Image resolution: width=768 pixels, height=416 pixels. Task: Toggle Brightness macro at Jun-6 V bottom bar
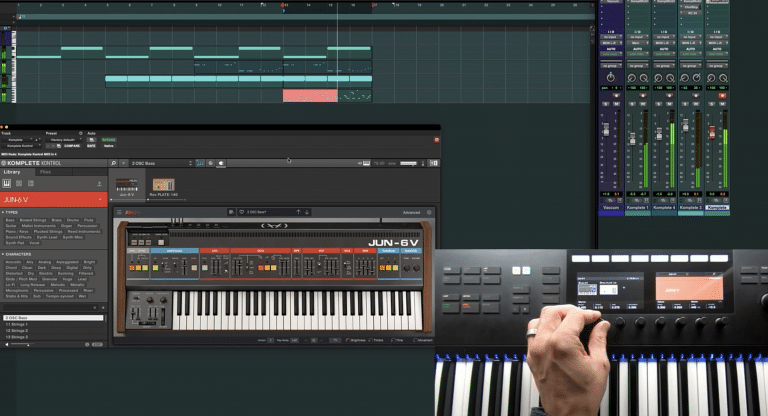[x=357, y=340]
